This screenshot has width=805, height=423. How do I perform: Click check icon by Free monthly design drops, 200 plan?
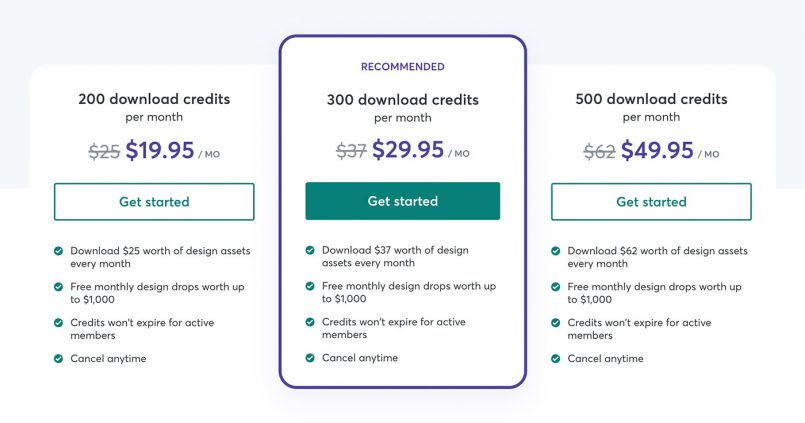(x=59, y=287)
